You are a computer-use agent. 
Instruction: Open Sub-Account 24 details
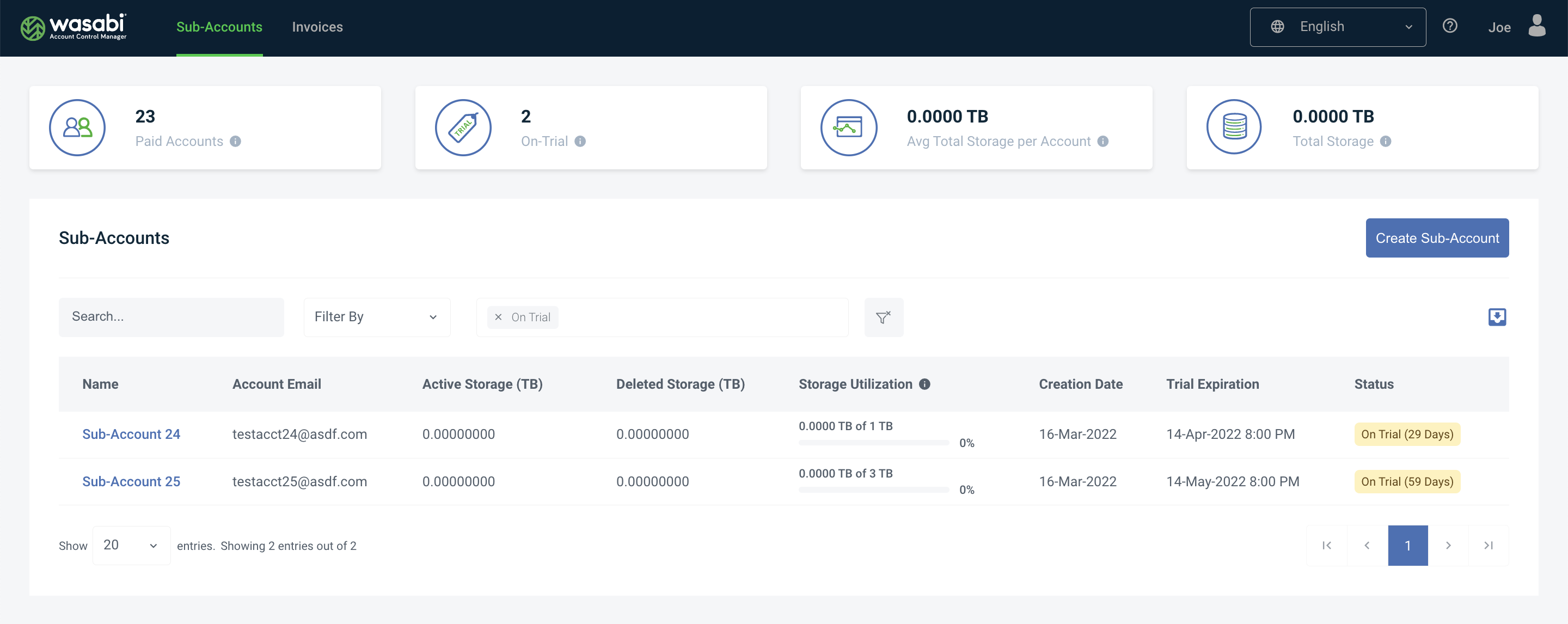point(131,434)
